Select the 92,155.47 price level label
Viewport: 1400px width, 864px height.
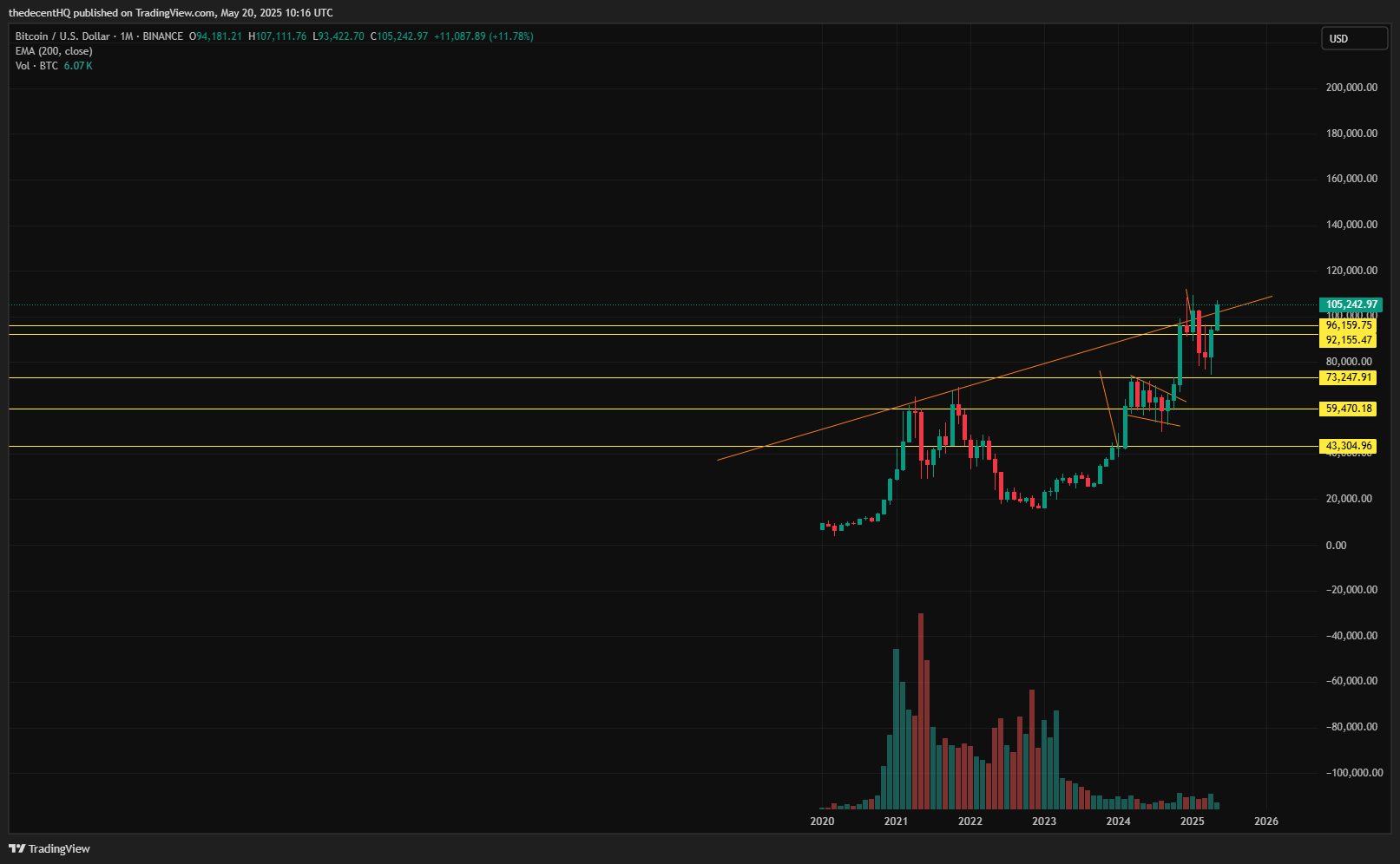(1348, 340)
